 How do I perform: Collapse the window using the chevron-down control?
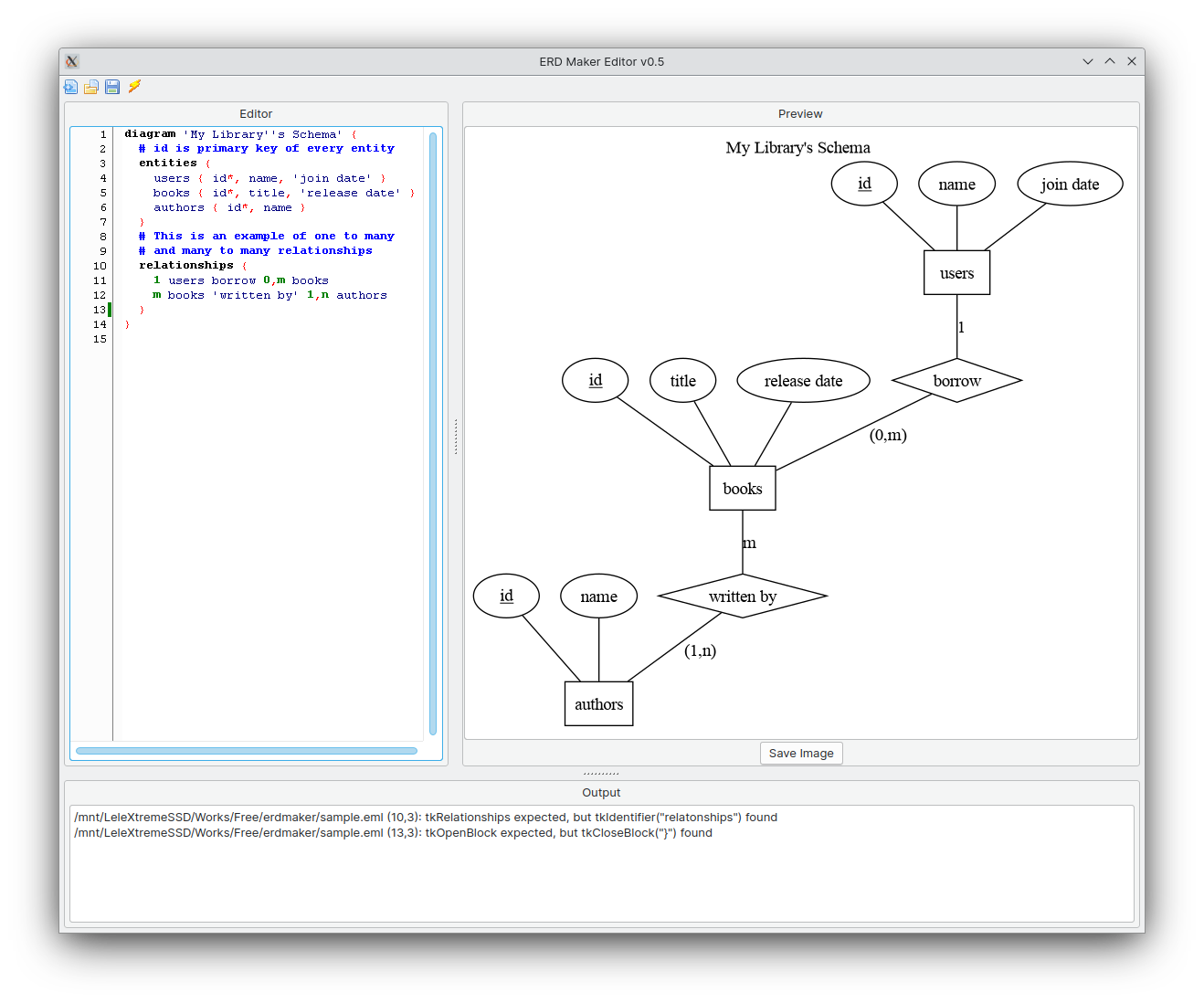click(x=1087, y=61)
